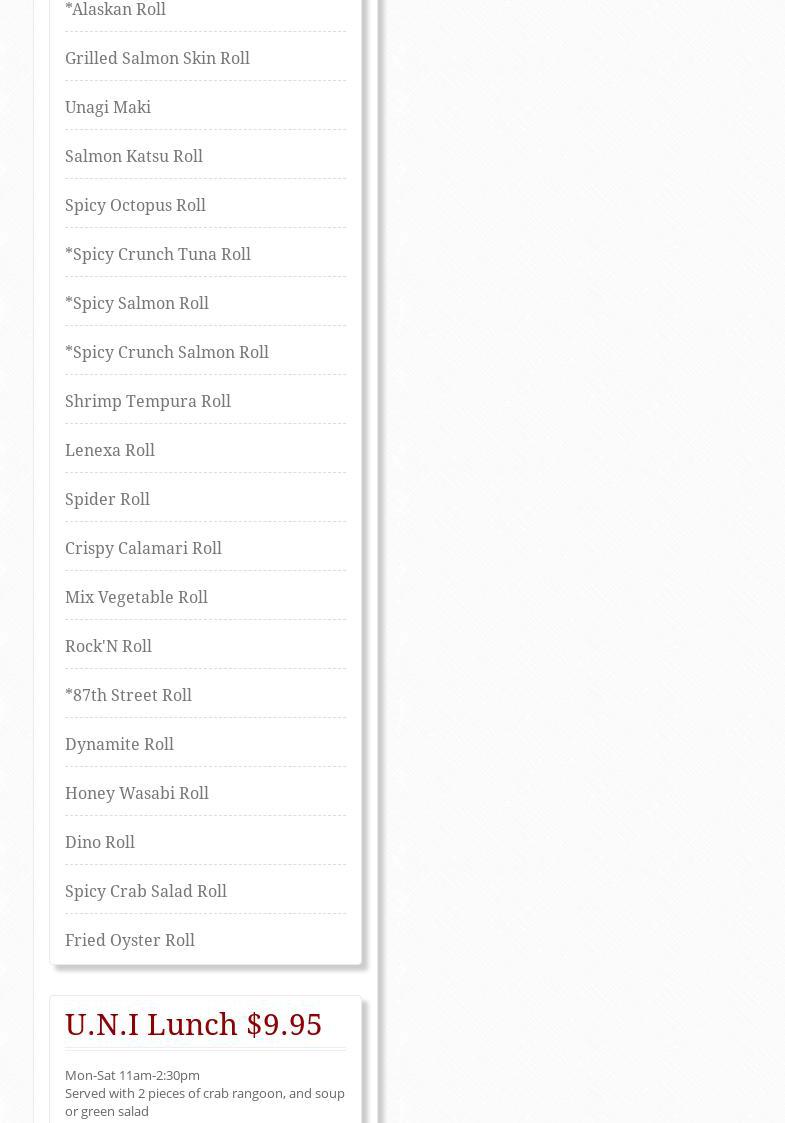785x1123 pixels.
Task: Click the Fried Oyster Roll entry
Action: click(130, 941)
